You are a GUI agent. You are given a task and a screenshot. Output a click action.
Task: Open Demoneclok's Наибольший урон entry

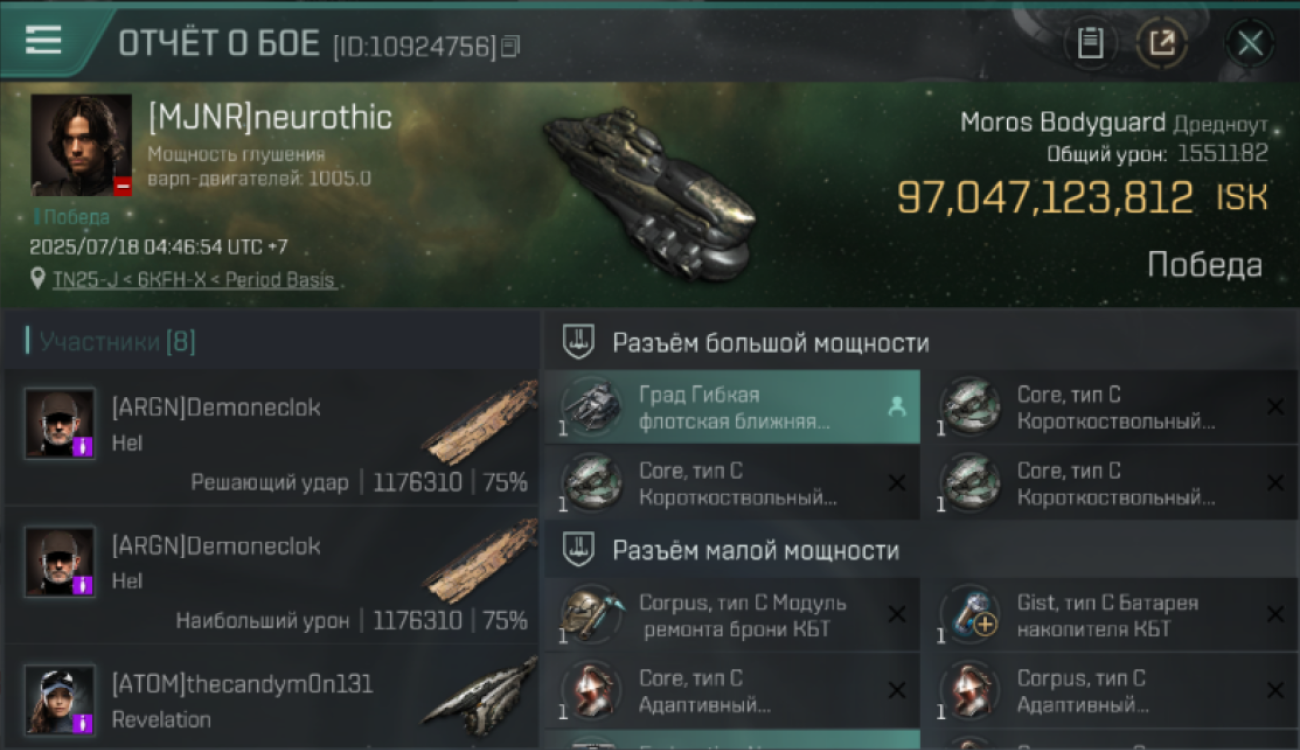coord(272,576)
